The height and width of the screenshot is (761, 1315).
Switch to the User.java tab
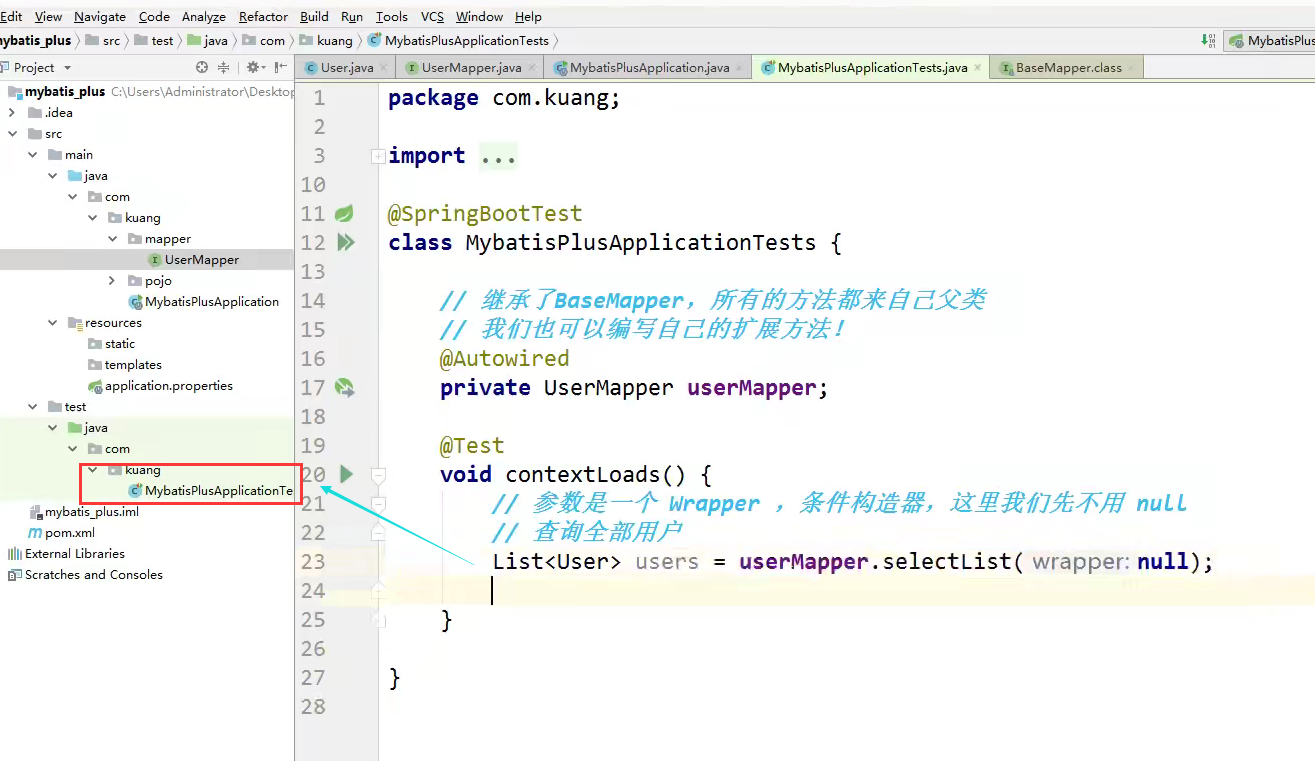coord(346,68)
